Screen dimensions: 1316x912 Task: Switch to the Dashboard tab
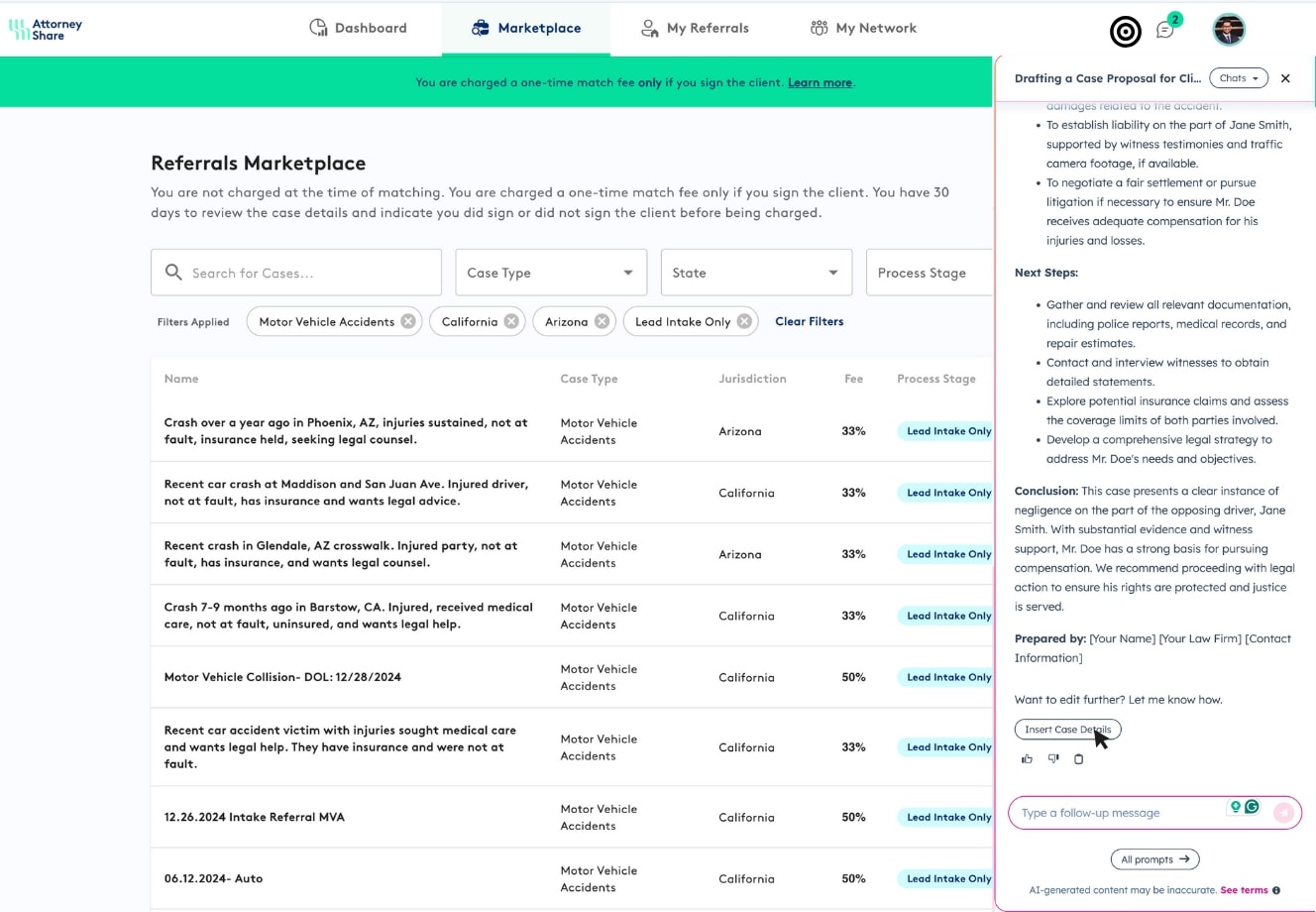point(358,28)
